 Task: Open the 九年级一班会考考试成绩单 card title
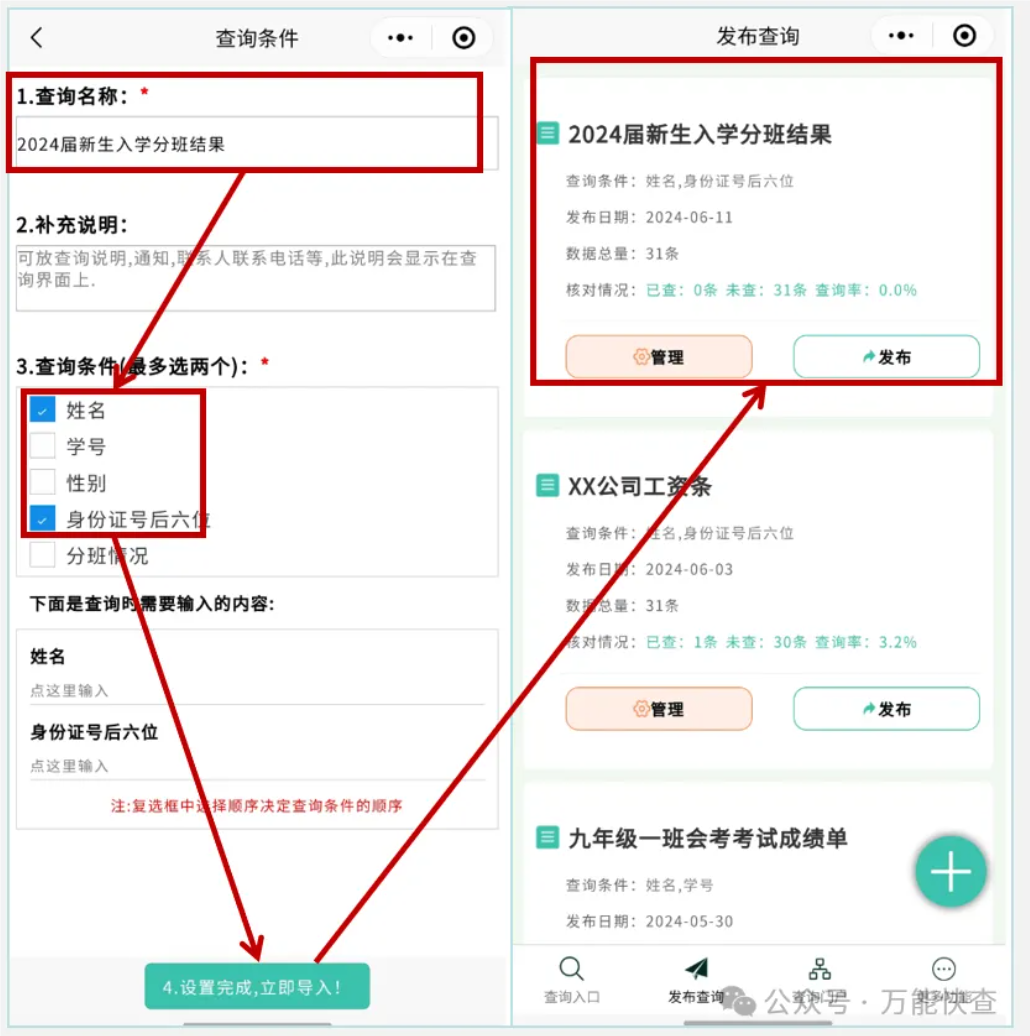point(708,838)
